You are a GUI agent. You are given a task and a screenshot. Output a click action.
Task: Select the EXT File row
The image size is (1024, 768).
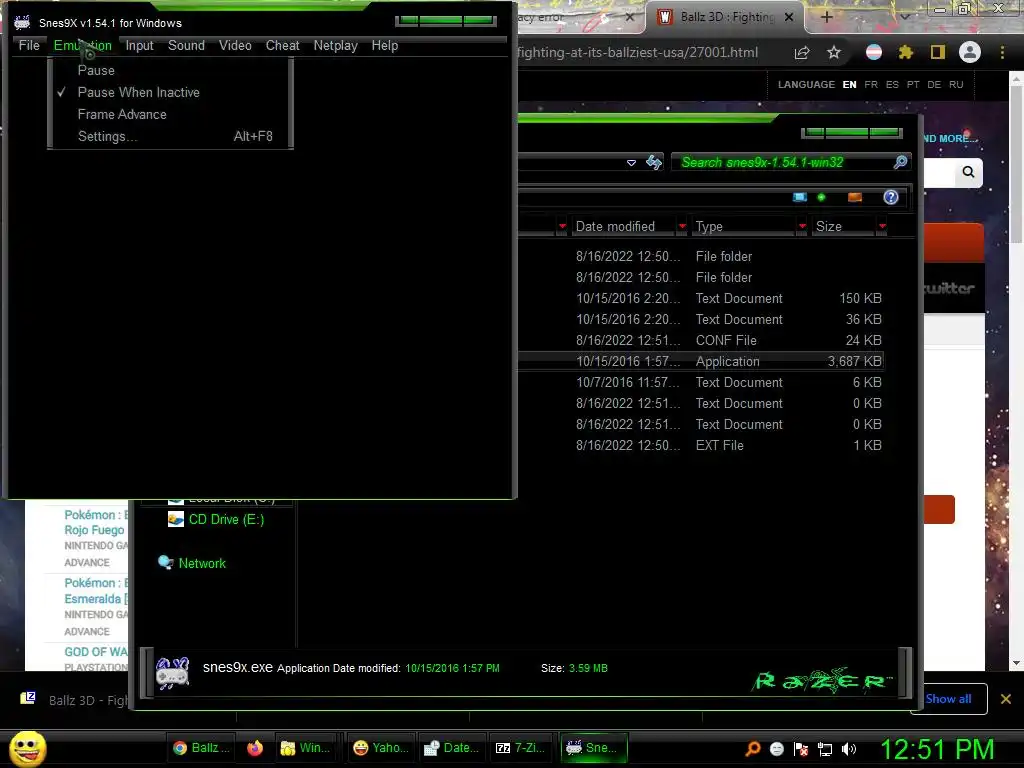[701, 445]
